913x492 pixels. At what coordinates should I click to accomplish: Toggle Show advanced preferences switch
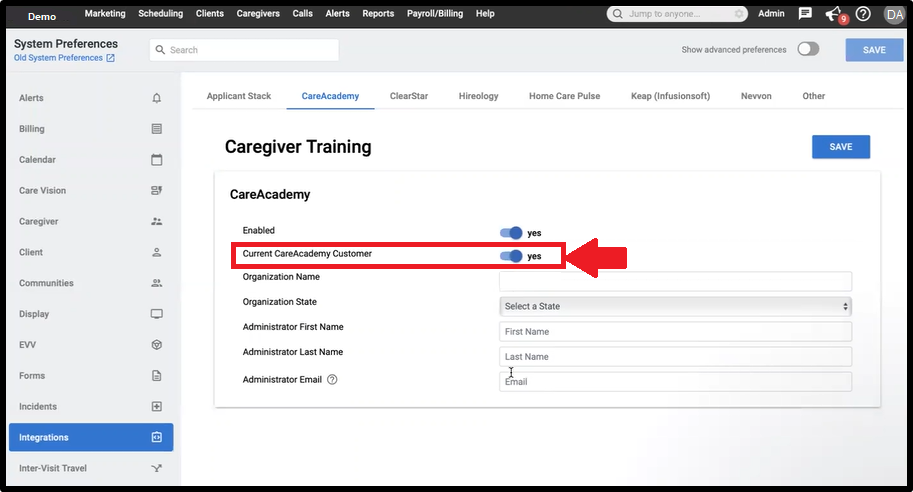[x=808, y=49]
